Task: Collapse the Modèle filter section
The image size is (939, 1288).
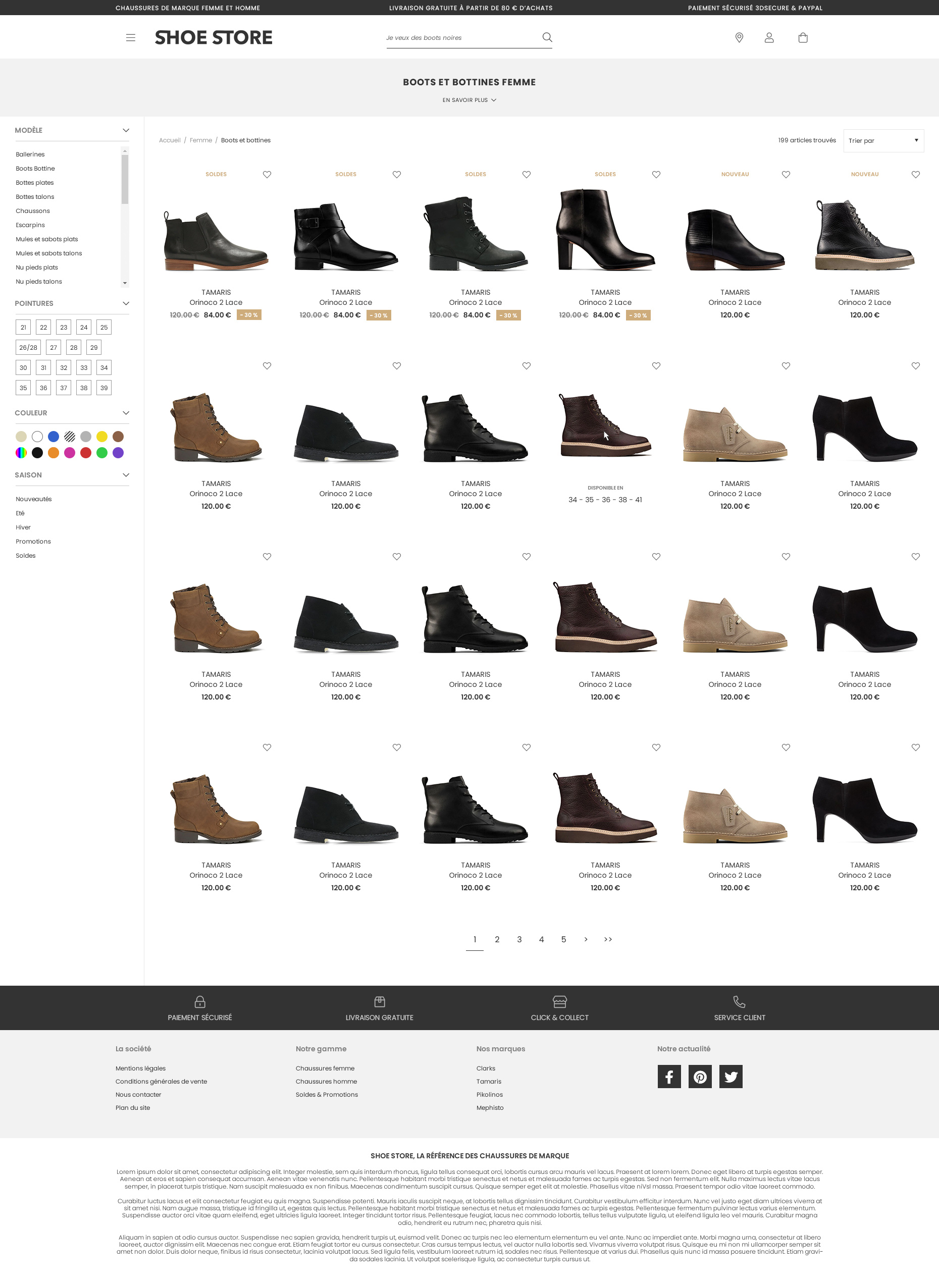Action: 126,130
